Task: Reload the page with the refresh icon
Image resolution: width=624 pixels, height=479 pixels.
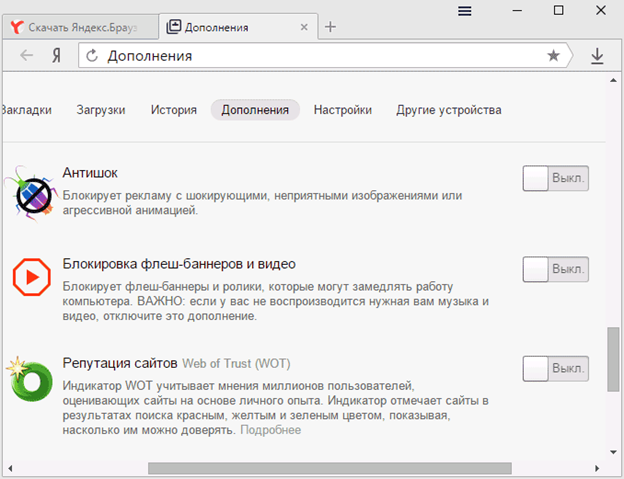Action: pyautogui.click(x=92, y=56)
